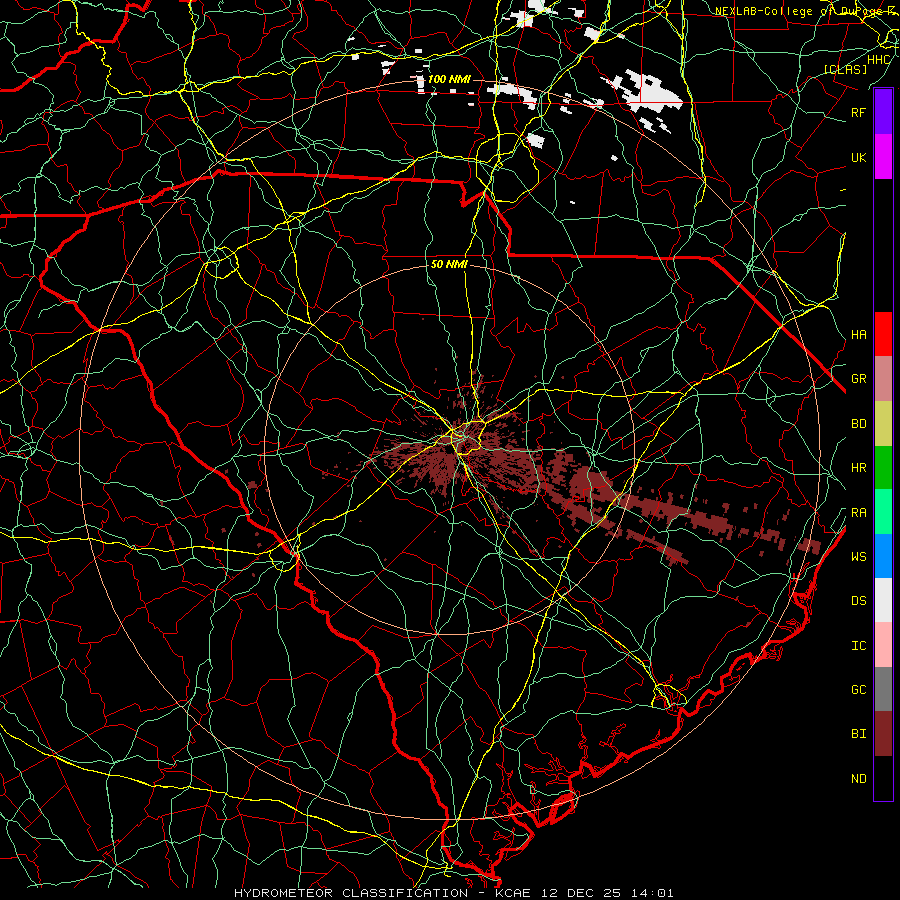Pick the dark green HR legend swatch
900x900 pixels.
tap(883, 468)
